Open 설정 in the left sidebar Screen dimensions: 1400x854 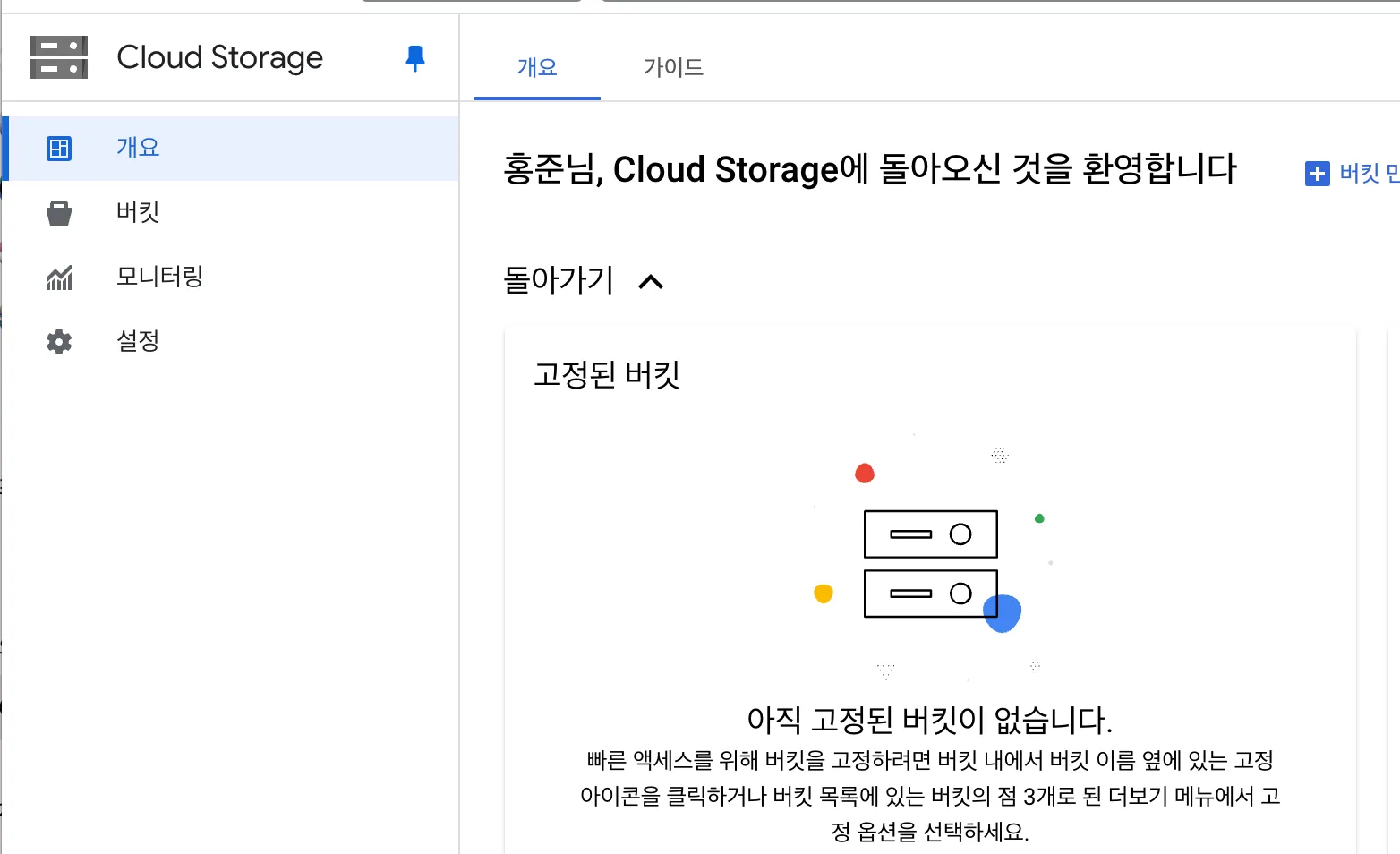[231, 342]
